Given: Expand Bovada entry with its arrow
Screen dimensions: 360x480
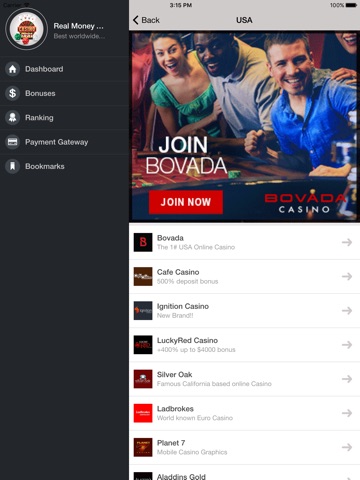Looking at the screenshot, I should [347, 242].
